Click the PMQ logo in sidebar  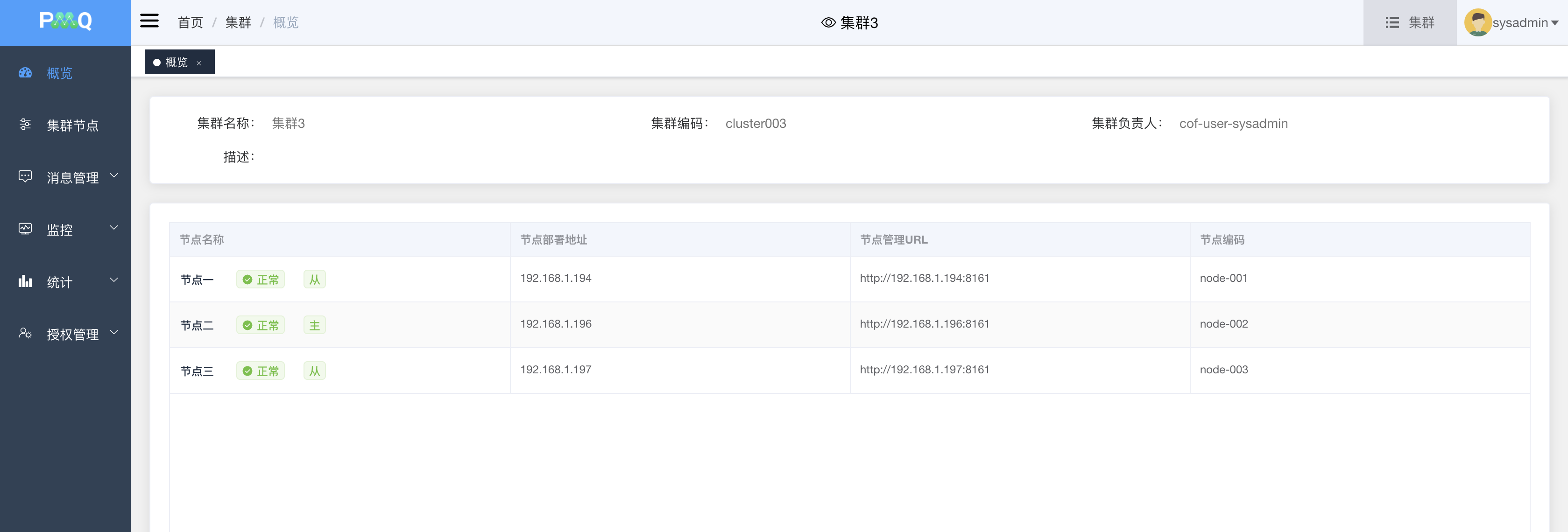click(65, 21)
